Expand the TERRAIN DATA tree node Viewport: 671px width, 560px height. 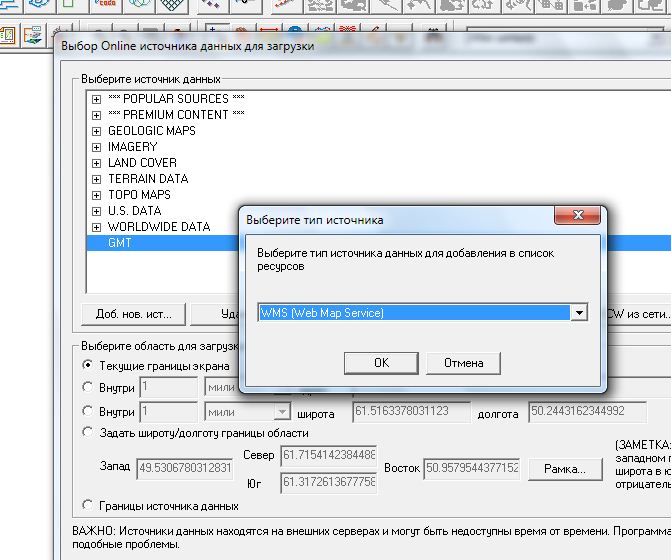[x=96, y=179]
